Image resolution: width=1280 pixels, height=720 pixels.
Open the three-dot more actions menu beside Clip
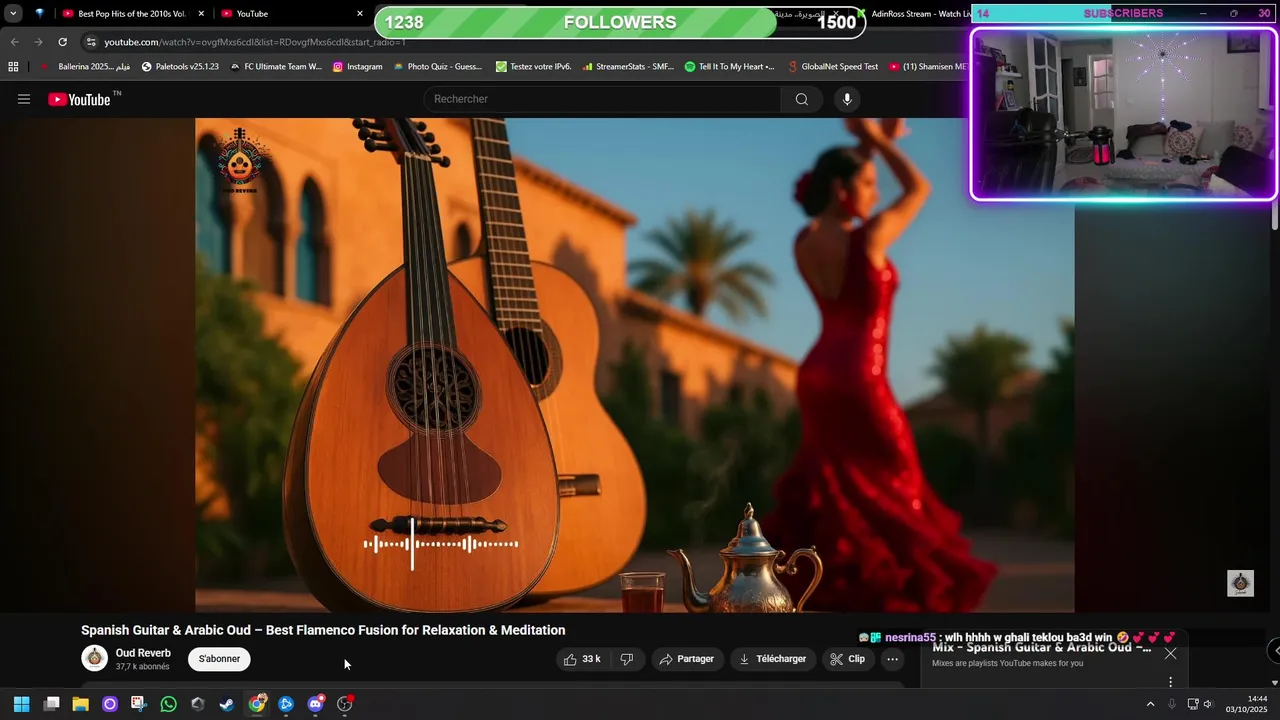pos(893,659)
